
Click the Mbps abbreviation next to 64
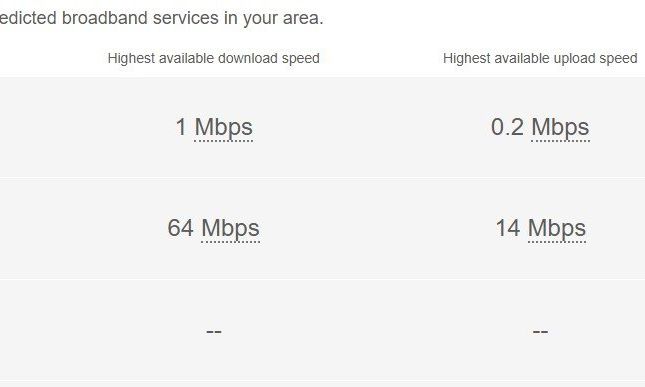click(230, 229)
